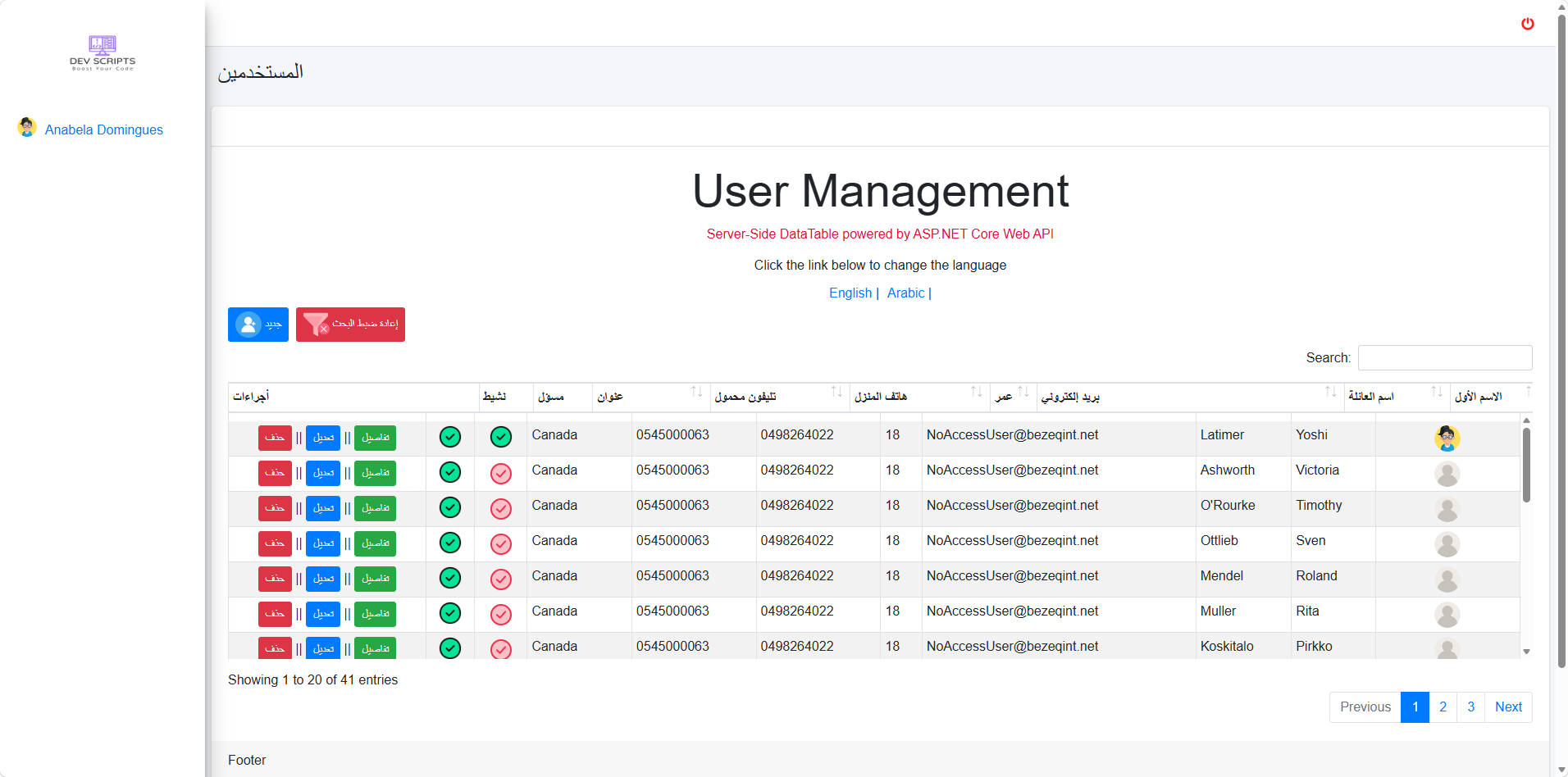Click the table's vertical scrollbar thumb
This screenshot has height=777, width=1568.
(1526, 465)
